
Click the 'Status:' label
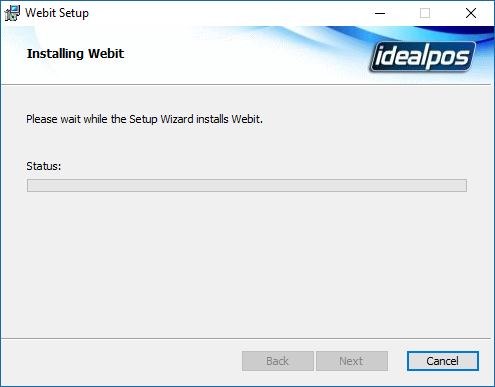click(x=44, y=166)
